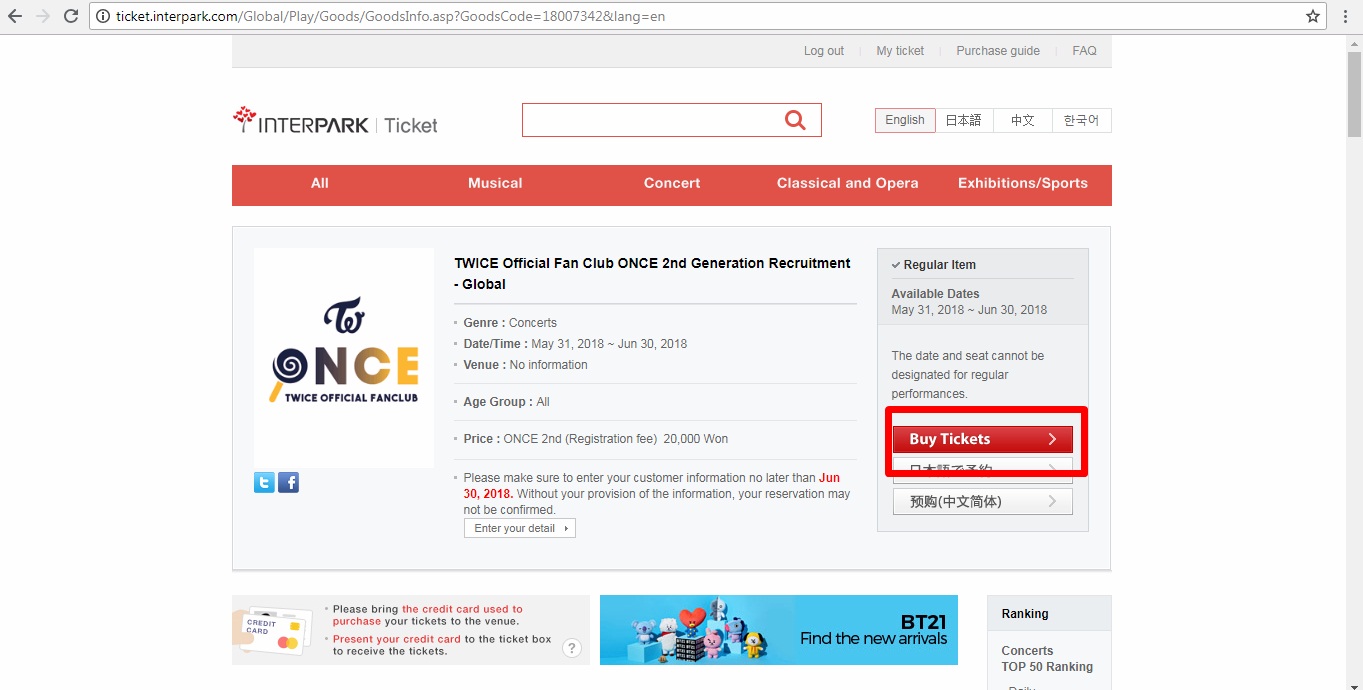Click the credit card notice banner
The width and height of the screenshot is (1363, 690).
pyautogui.click(x=411, y=630)
